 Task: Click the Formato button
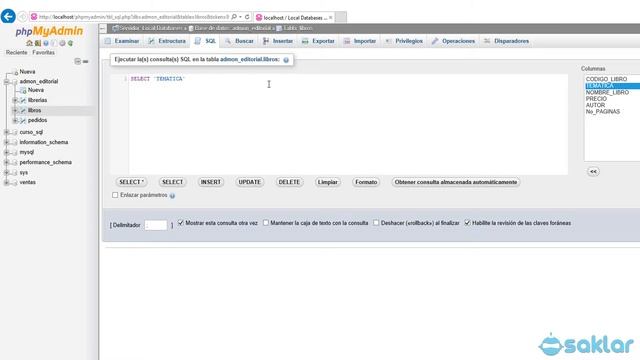coord(366,182)
